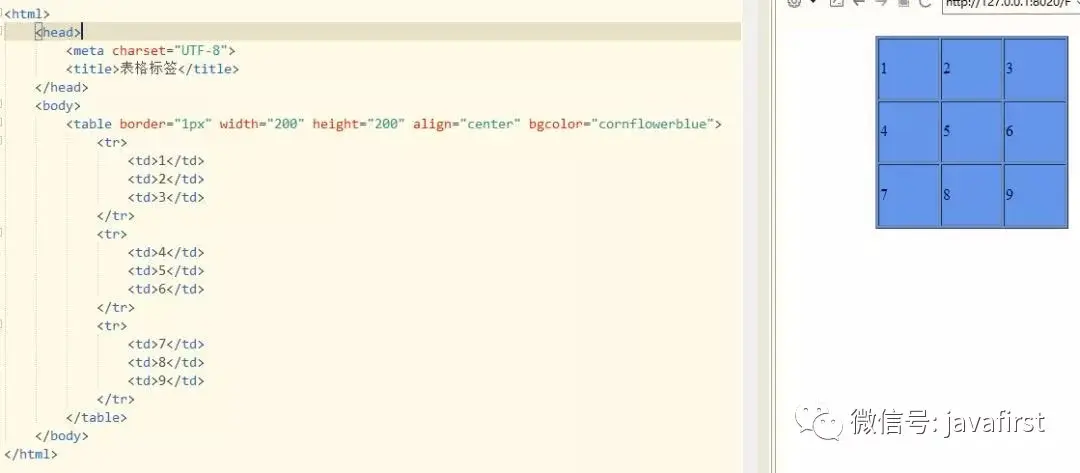Place cursor on the closing html tag
This screenshot has height=473, width=1080.
point(30,454)
